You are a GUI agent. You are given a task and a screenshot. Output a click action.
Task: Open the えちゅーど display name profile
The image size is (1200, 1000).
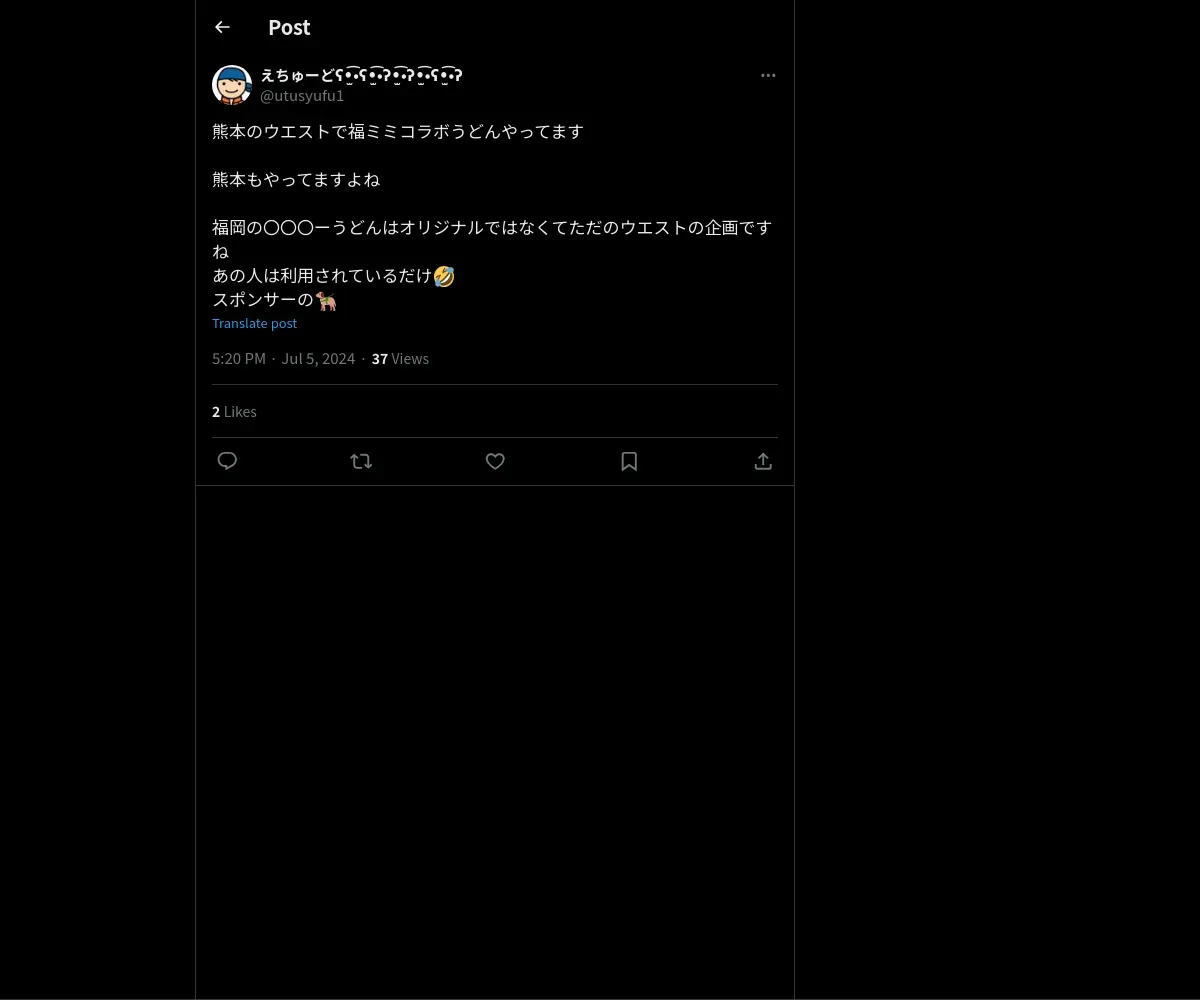pos(361,75)
